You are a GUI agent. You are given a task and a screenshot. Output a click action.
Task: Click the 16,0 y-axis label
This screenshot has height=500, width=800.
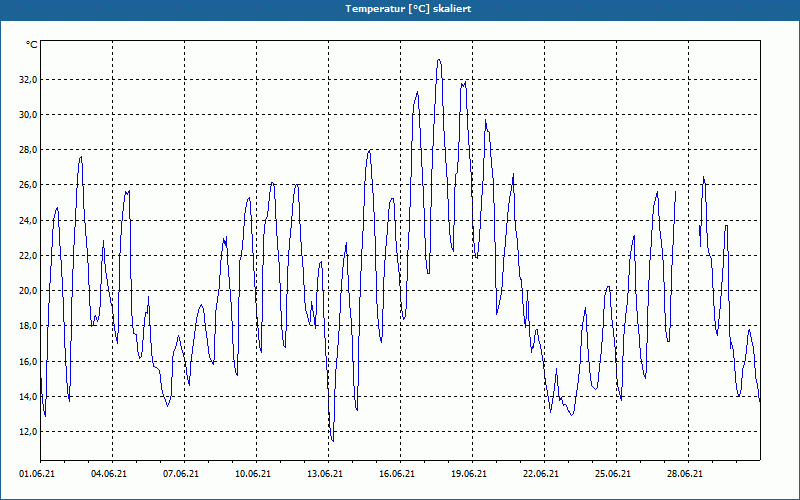pos(28,362)
